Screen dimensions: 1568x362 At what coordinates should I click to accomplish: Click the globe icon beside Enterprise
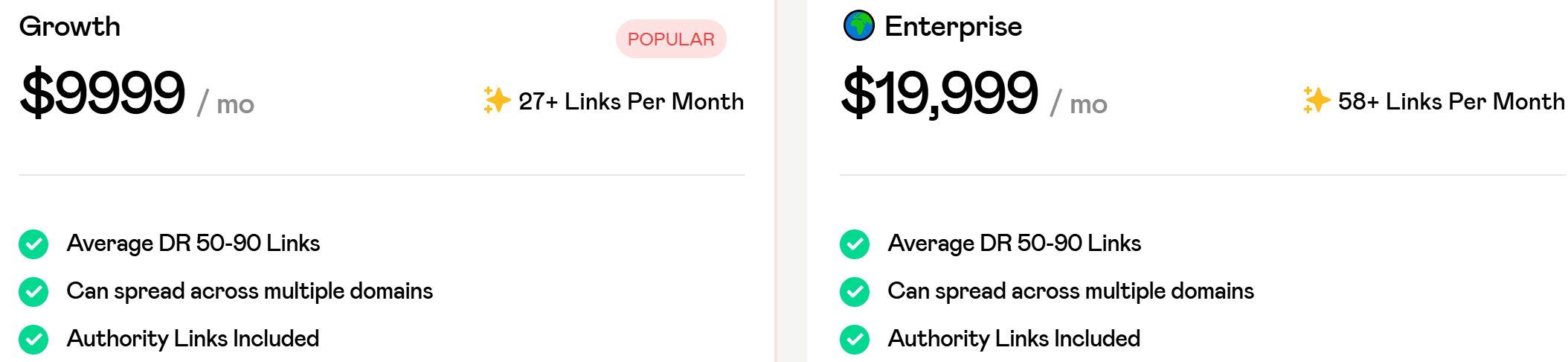pos(859,26)
